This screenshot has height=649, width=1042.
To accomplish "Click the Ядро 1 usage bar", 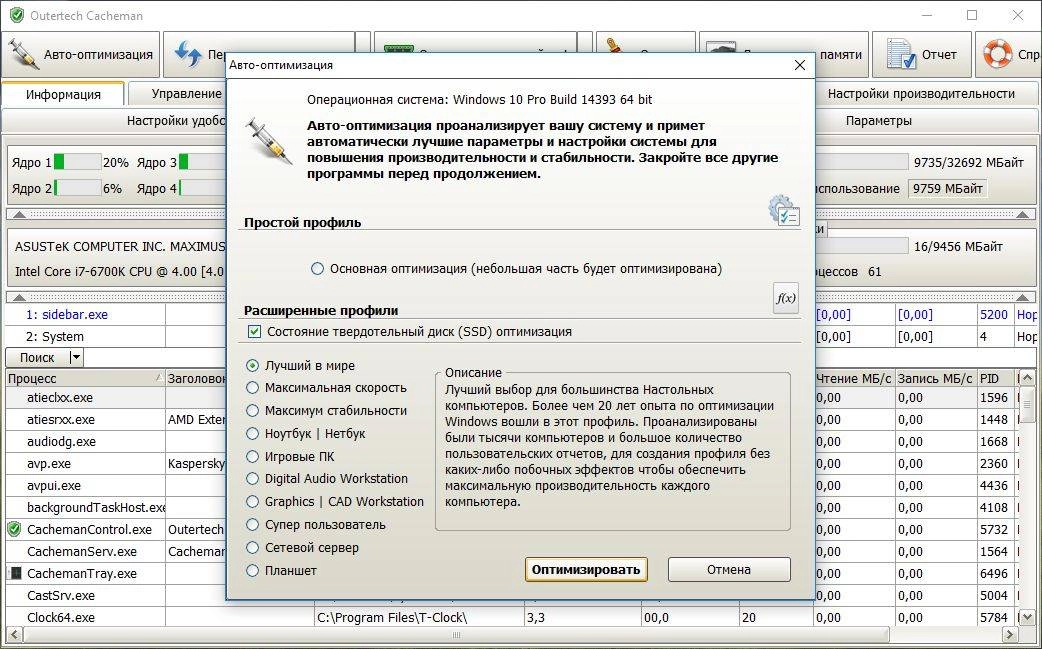I will (x=77, y=162).
